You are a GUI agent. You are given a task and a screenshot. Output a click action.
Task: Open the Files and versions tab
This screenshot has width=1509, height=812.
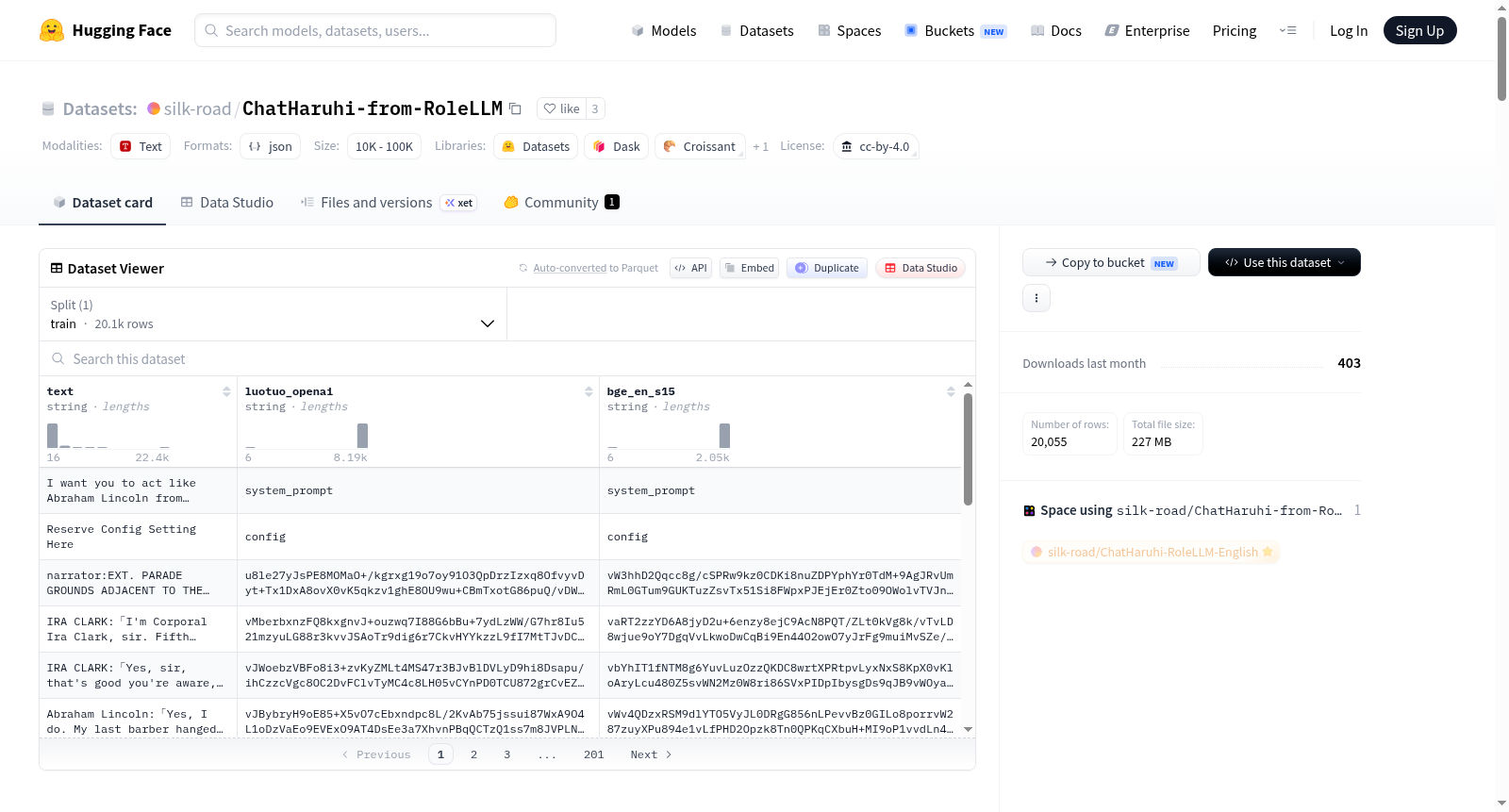pyautogui.click(x=389, y=202)
